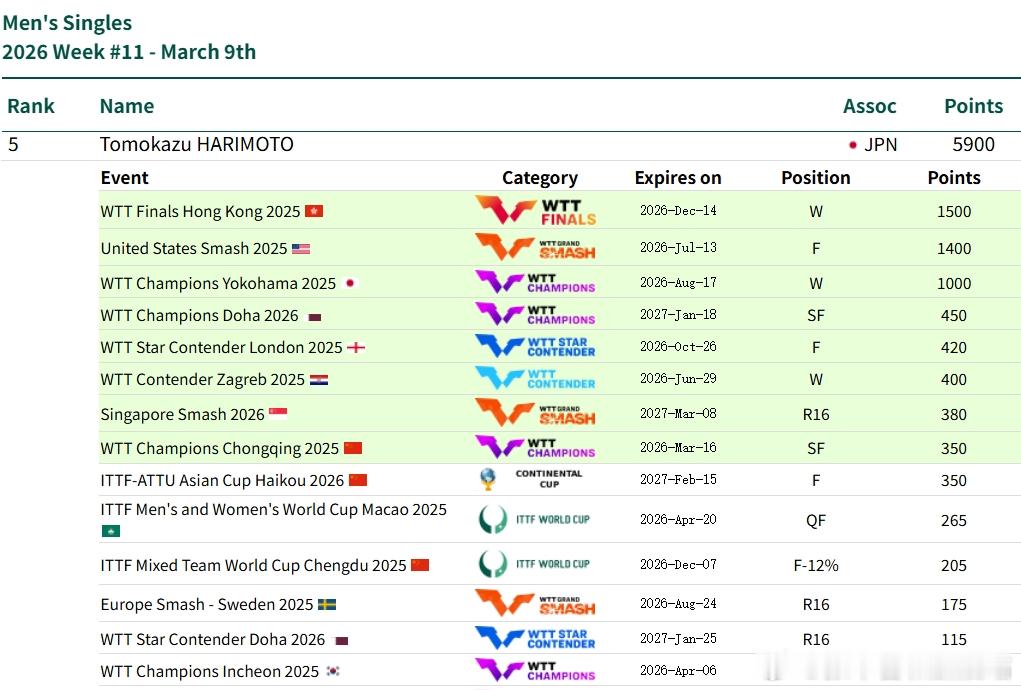Screen dimensions: 1021x690
Task: Open the Singapore Smash 2026 event link
Action: pyautogui.click(x=182, y=415)
